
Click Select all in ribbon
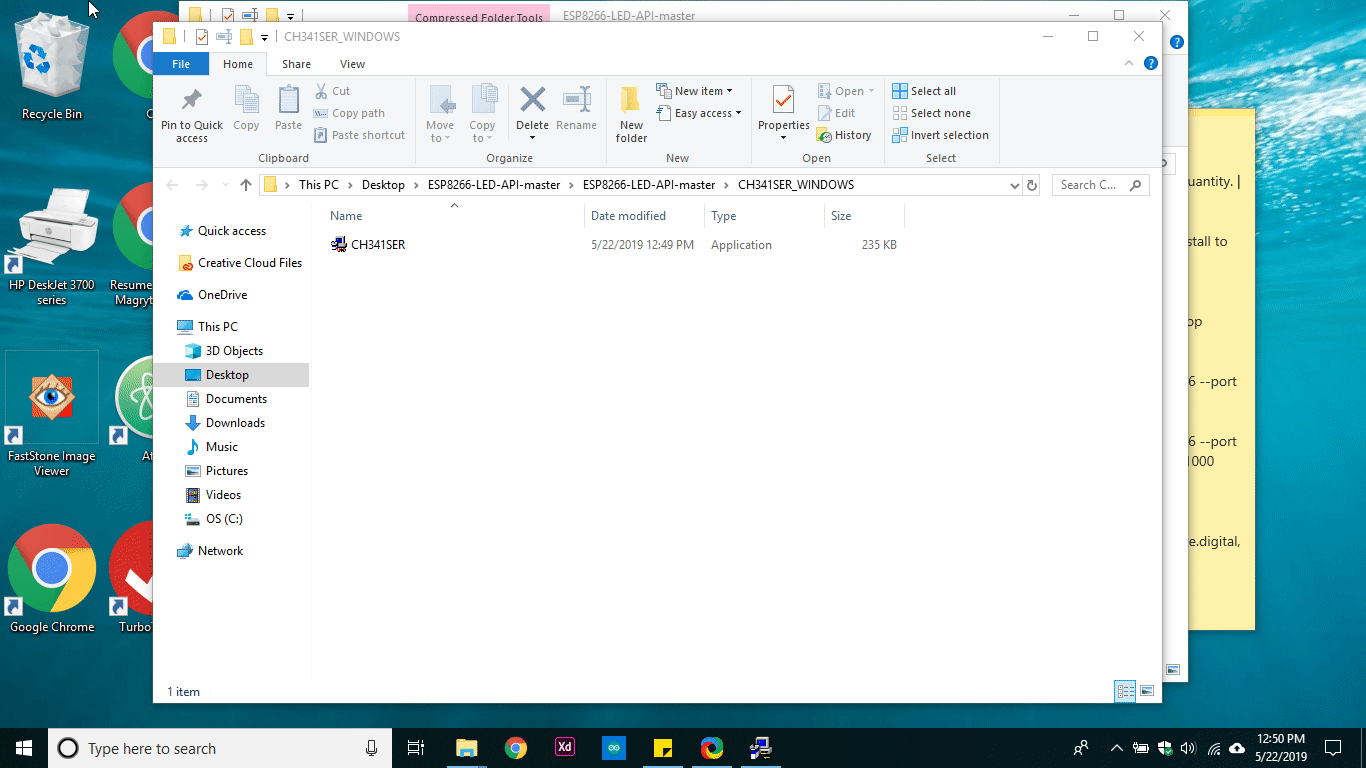click(x=924, y=91)
